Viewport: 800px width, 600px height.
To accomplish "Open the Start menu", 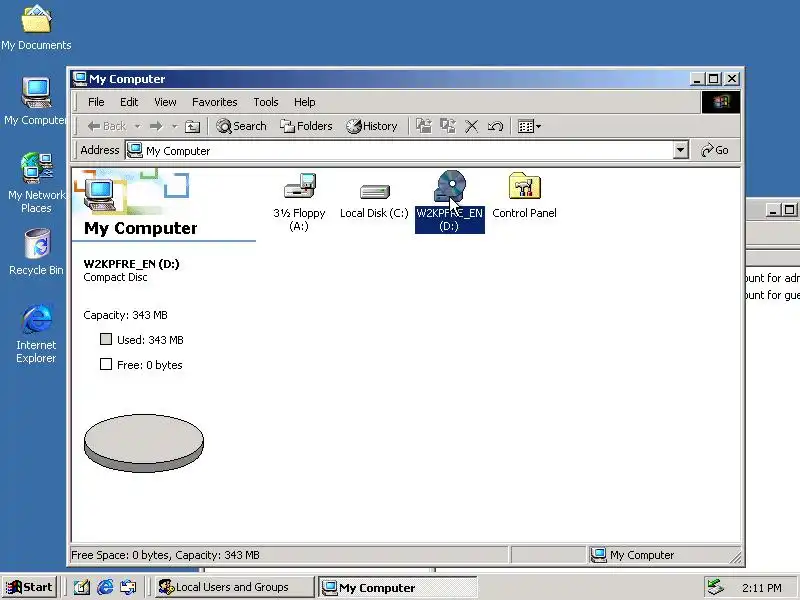I will tap(30, 587).
